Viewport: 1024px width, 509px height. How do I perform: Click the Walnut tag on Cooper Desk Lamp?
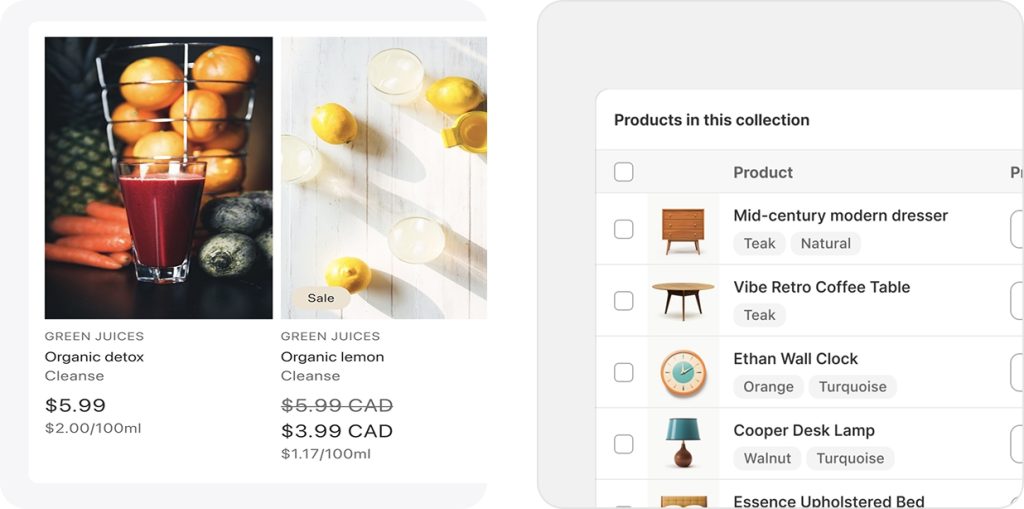coord(767,459)
